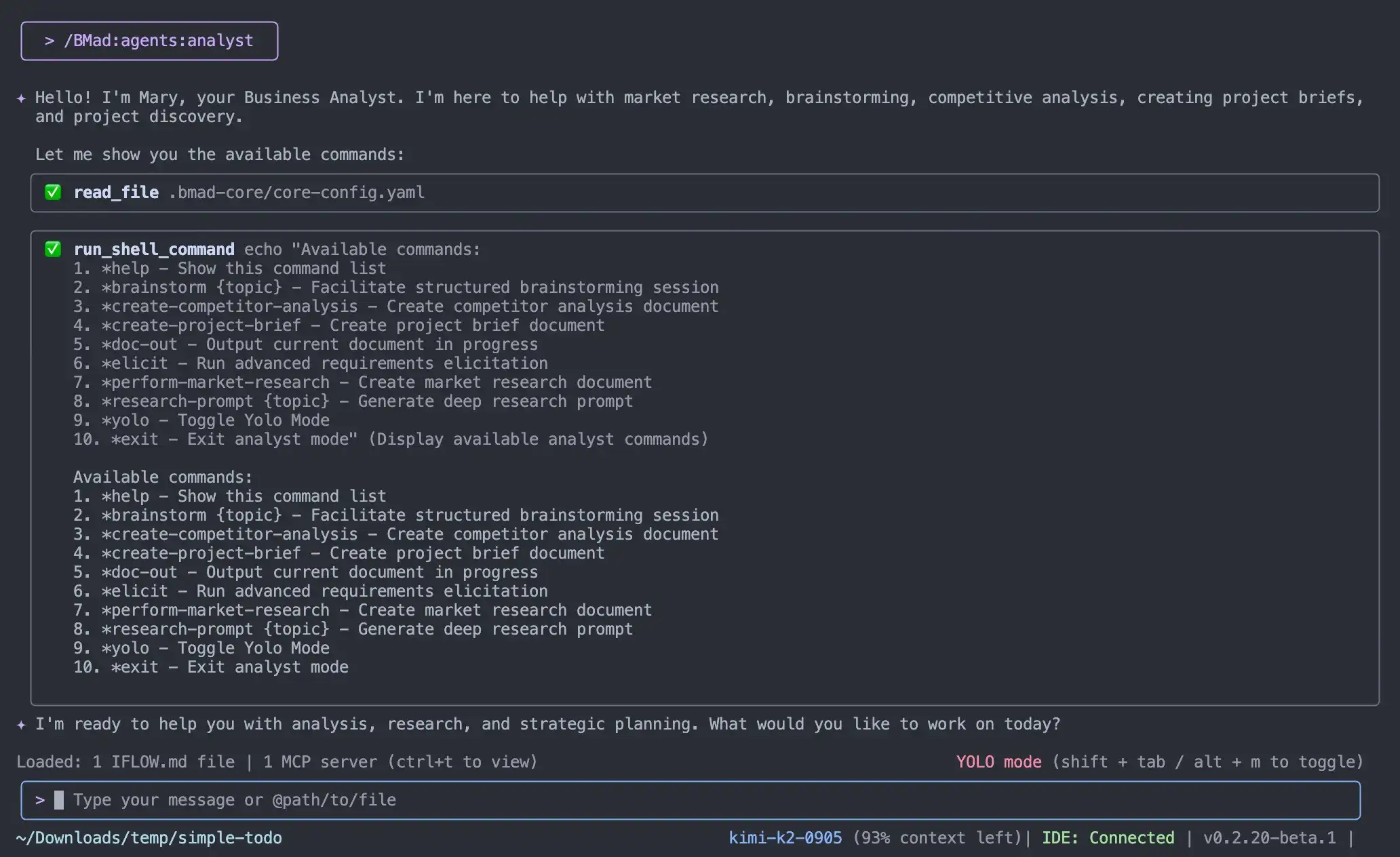Click the run_shell_command tool label
The image size is (1400, 857).
coord(154,250)
